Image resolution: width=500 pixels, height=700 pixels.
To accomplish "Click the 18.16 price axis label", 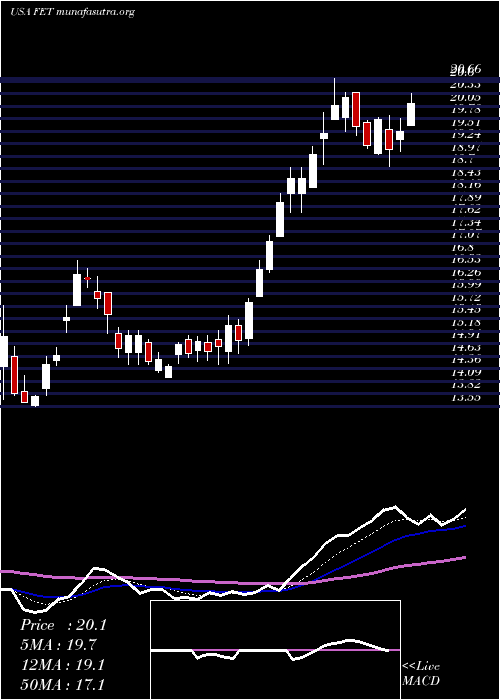I will point(466,185).
